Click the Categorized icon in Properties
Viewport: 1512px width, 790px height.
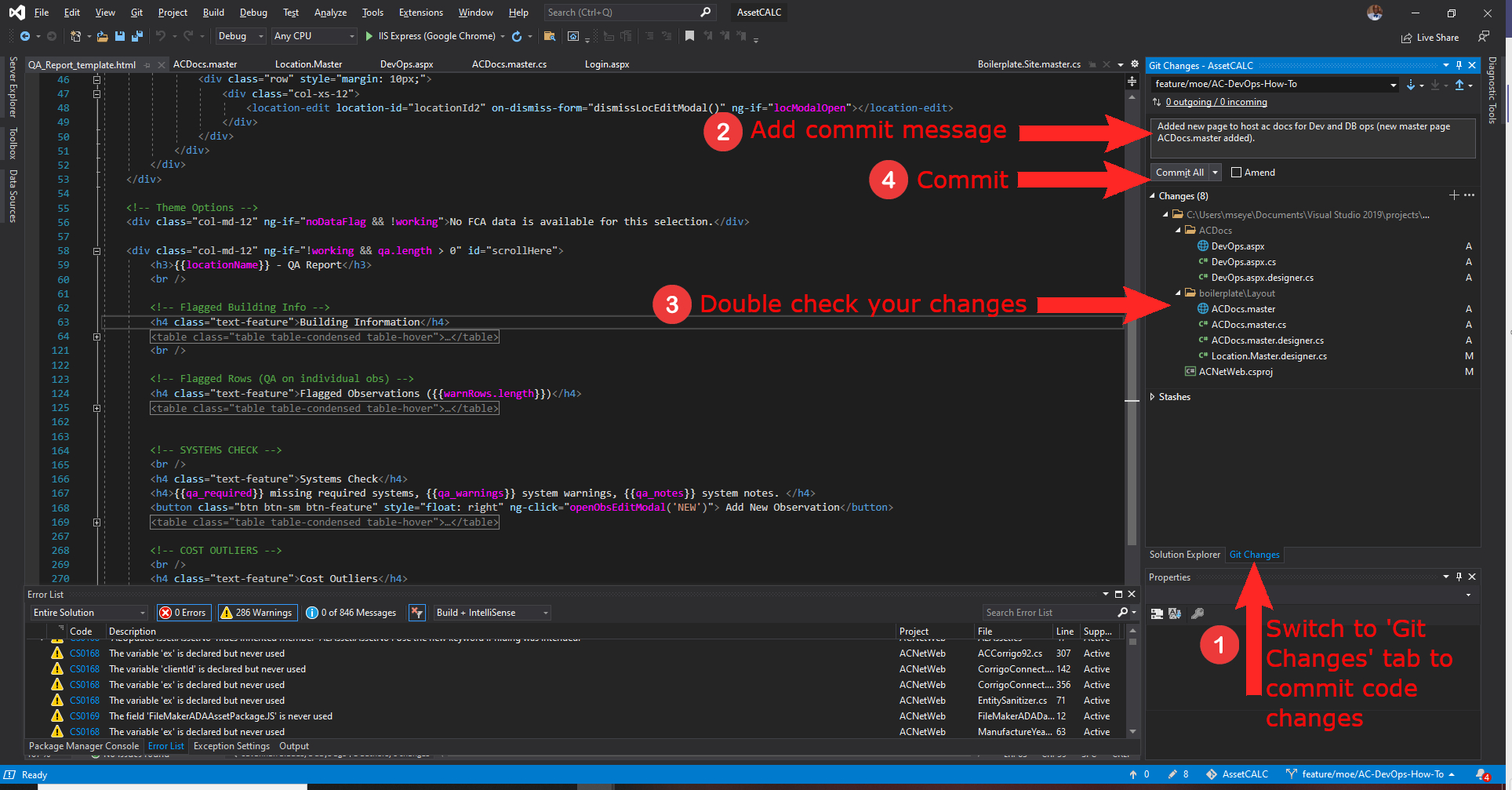pyautogui.click(x=1157, y=613)
